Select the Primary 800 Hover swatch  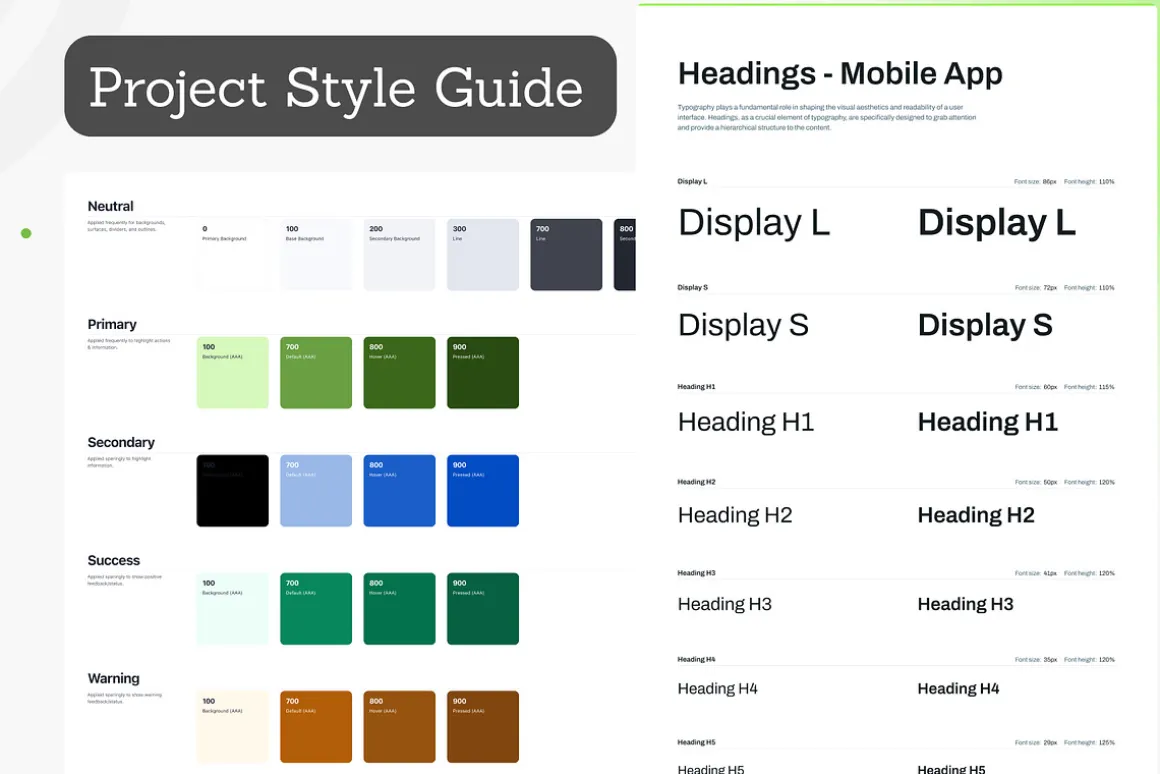[399, 372]
